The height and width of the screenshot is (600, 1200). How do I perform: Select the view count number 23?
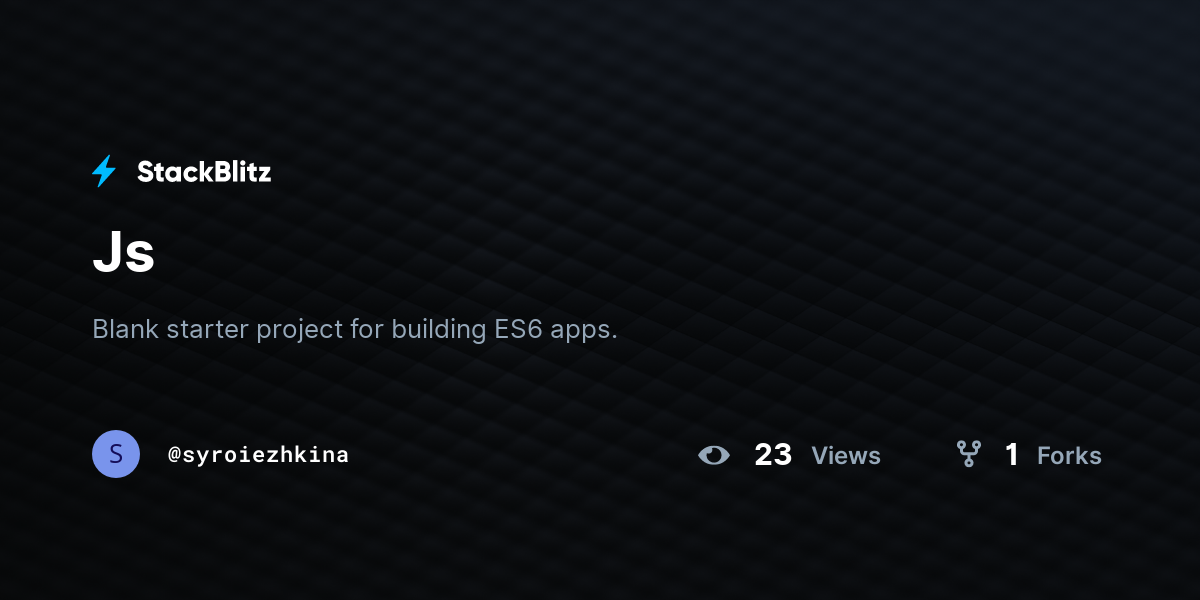coord(773,455)
